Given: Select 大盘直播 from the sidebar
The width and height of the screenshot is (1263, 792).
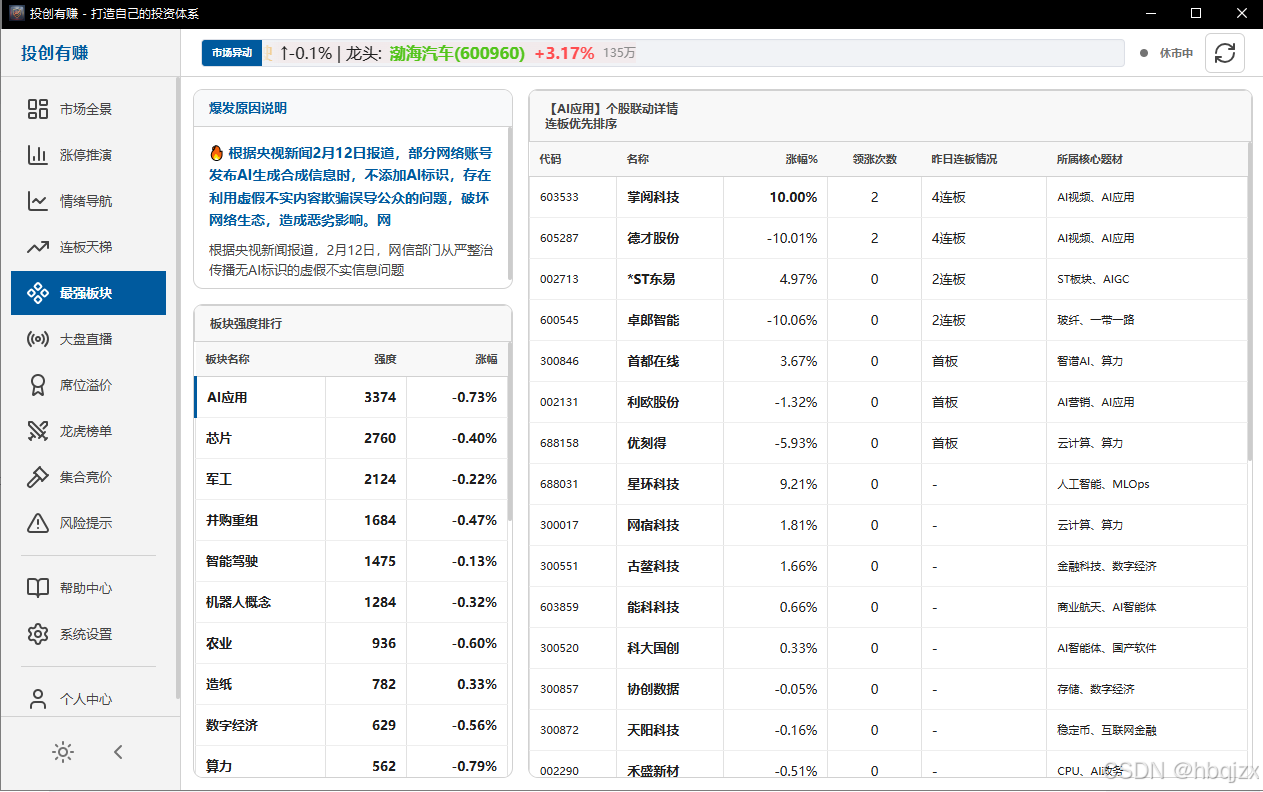Looking at the screenshot, I should coord(88,339).
